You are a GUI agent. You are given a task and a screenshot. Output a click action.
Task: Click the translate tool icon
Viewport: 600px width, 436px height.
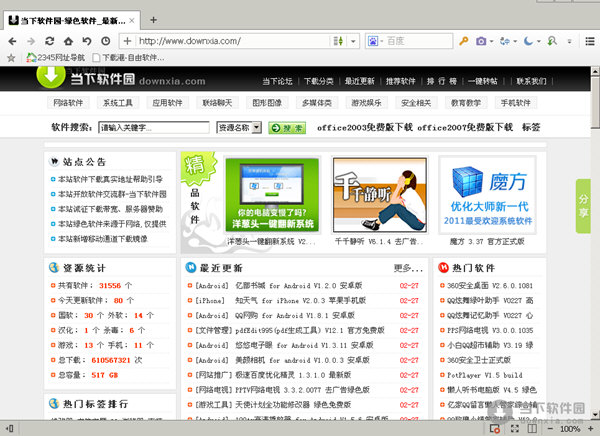point(505,41)
